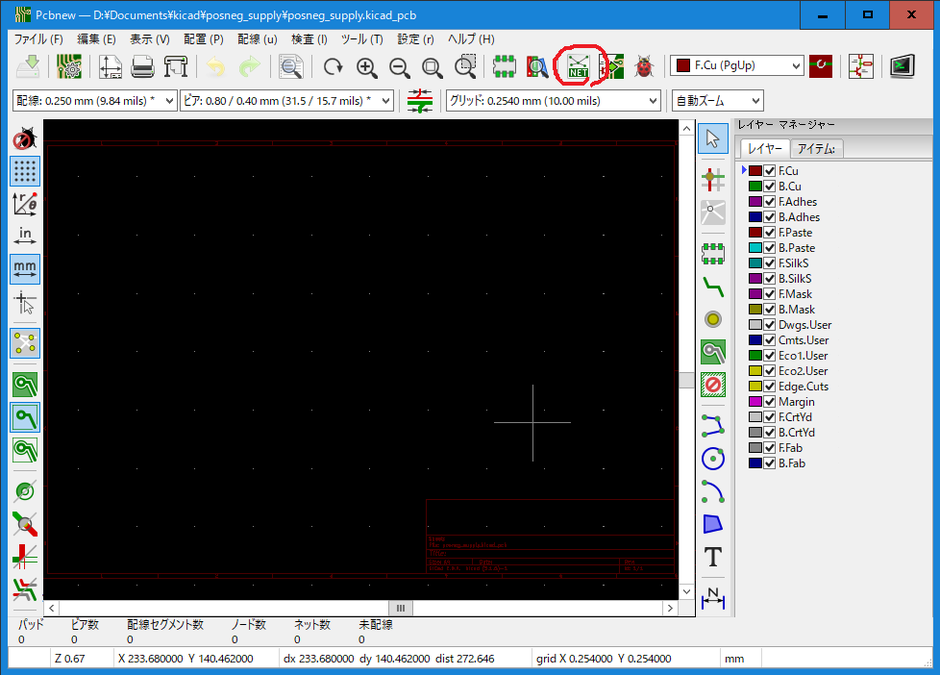This screenshot has height=675, width=940.
Task: Select the arrow cursor tool
Action: pyautogui.click(x=713, y=138)
